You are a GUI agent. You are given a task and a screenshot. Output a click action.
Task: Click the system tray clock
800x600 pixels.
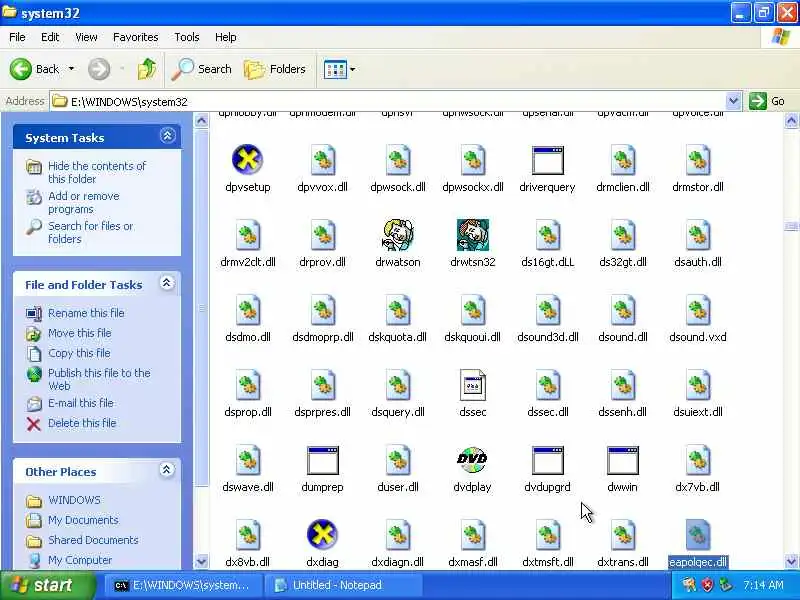pyautogui.click(x=763, y=585)
